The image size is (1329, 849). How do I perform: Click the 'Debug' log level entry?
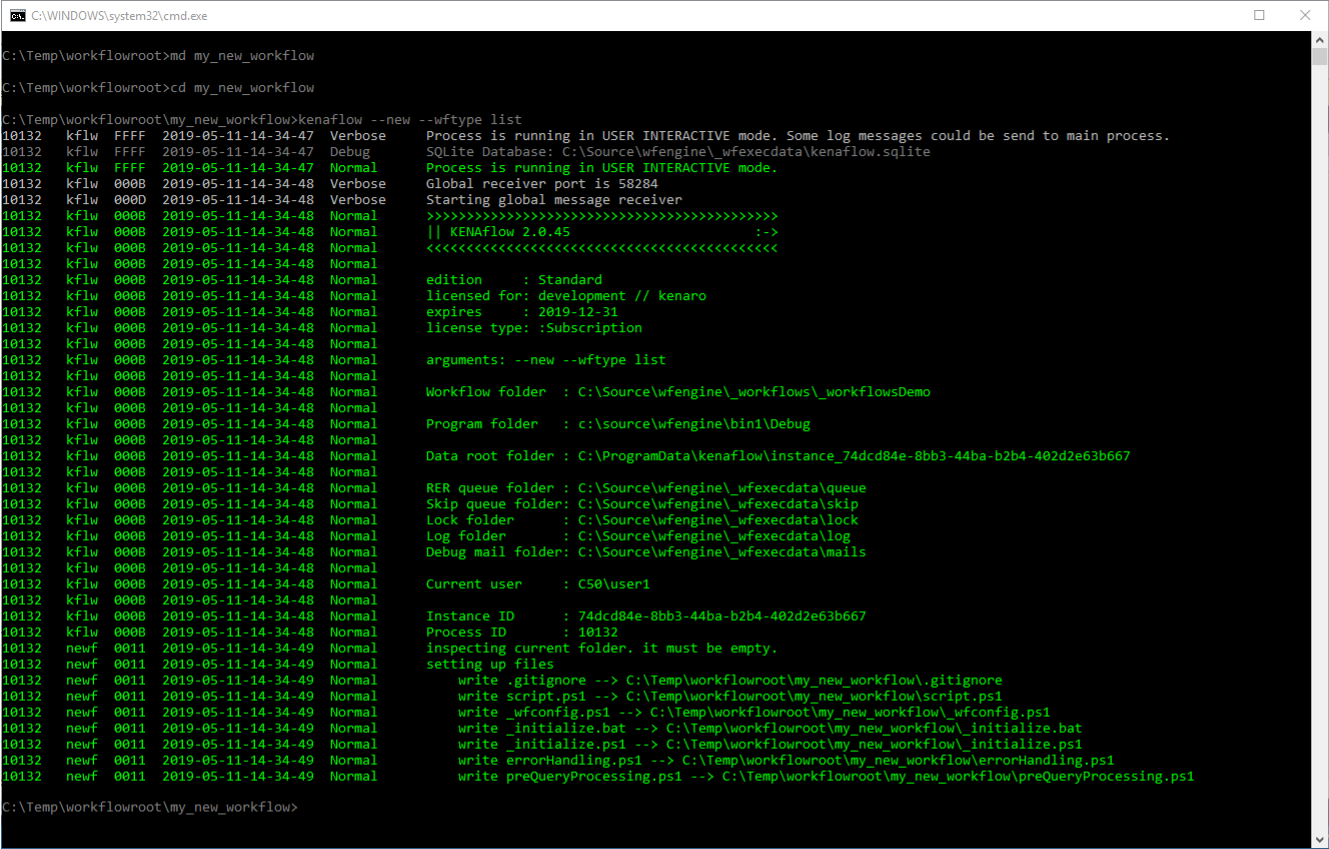click(x=350, y=152)
